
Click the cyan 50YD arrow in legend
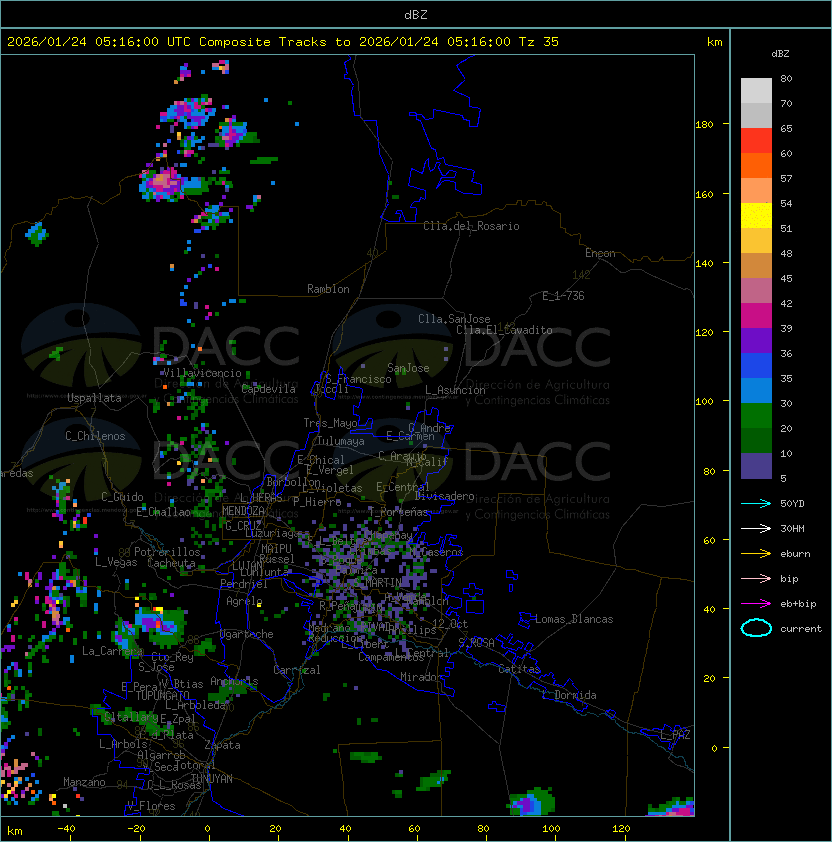coord(756,503)
